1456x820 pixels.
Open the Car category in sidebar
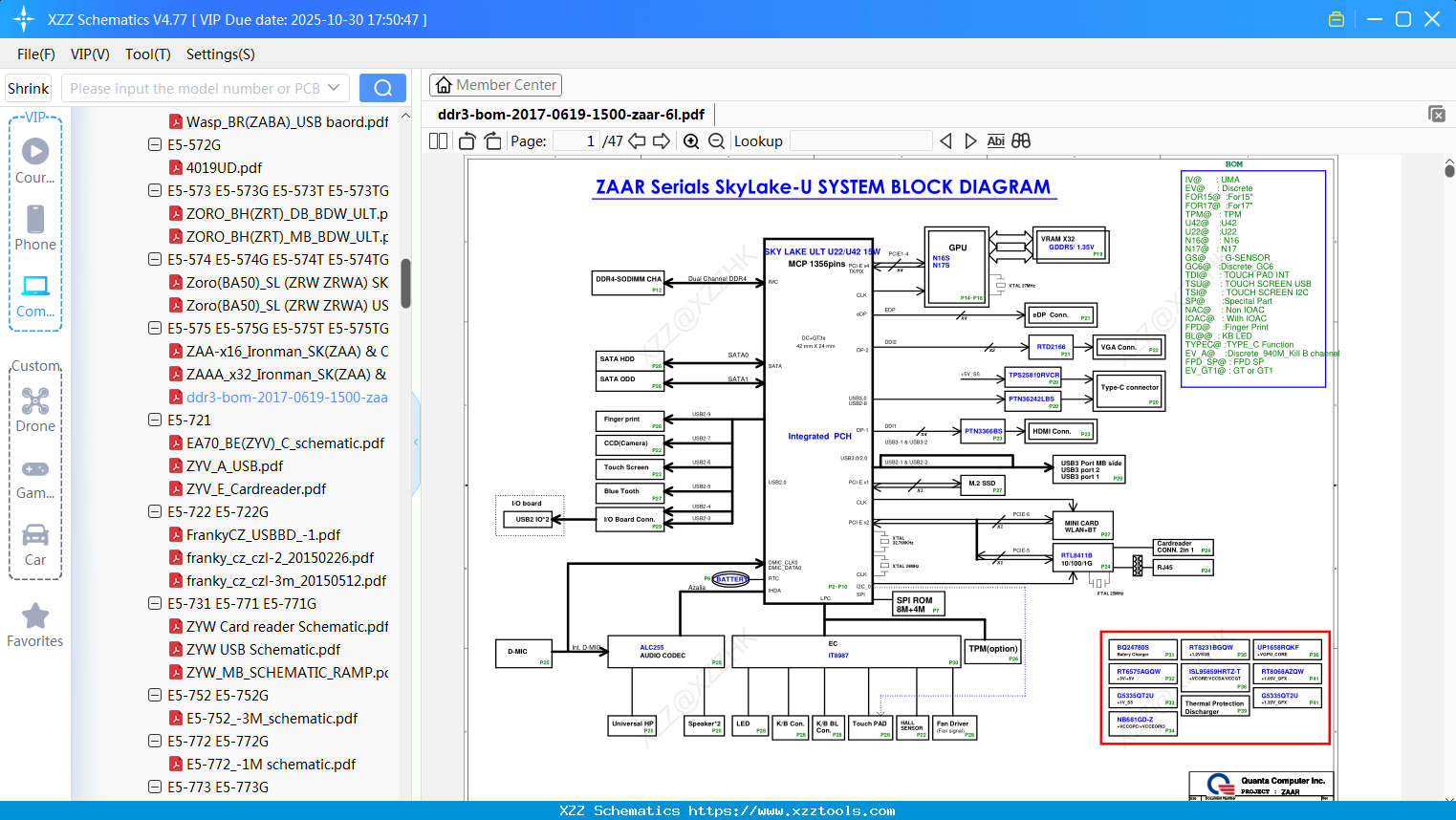point(35,545)
